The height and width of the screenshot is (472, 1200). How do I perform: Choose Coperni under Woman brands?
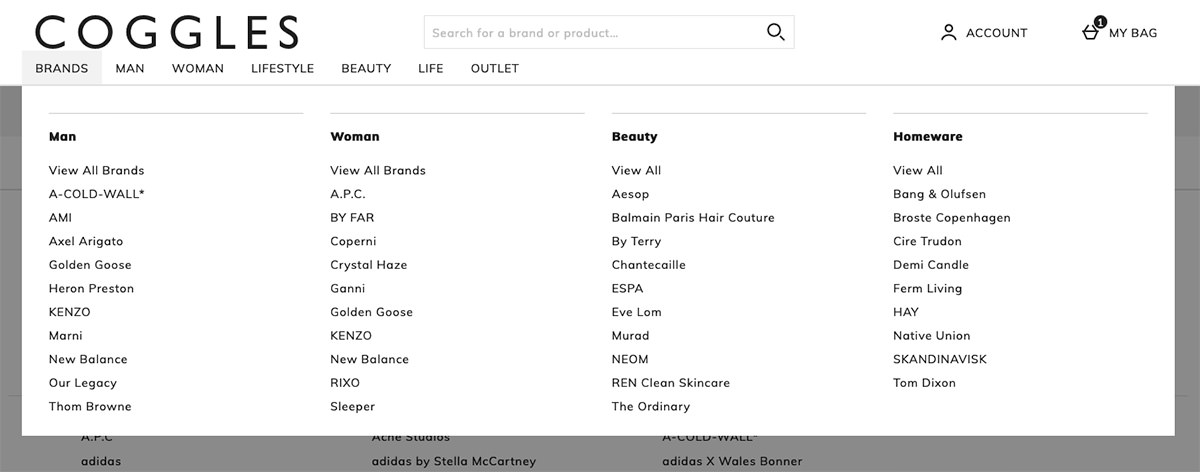click(x=353, y=241)
